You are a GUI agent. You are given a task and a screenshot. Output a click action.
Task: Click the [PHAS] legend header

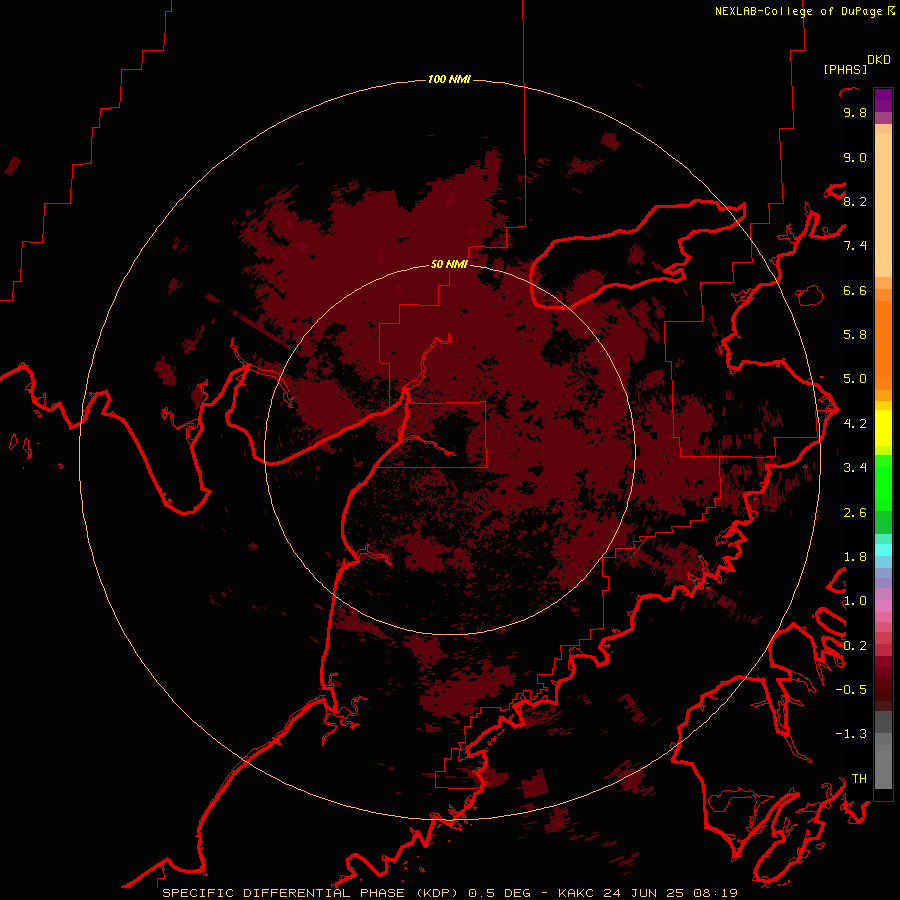click(845, 69)
